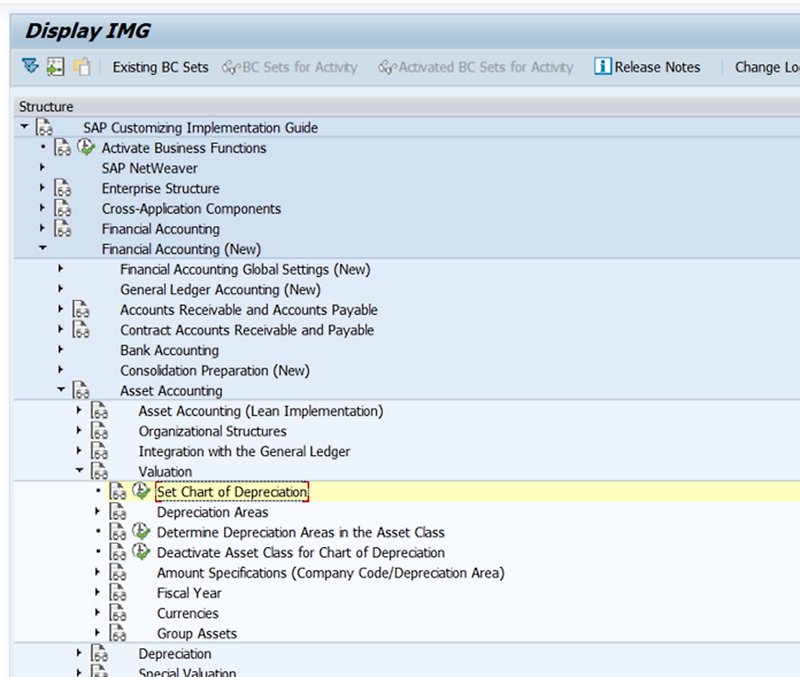800x677 pixels.
Task: Select Financial Accounting (New) tree entry
Action: click(181, 249)
